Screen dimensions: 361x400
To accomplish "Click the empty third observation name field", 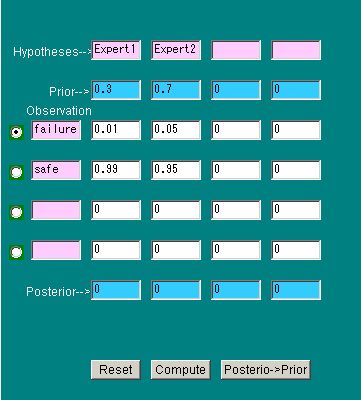I will tap(56, 210).
